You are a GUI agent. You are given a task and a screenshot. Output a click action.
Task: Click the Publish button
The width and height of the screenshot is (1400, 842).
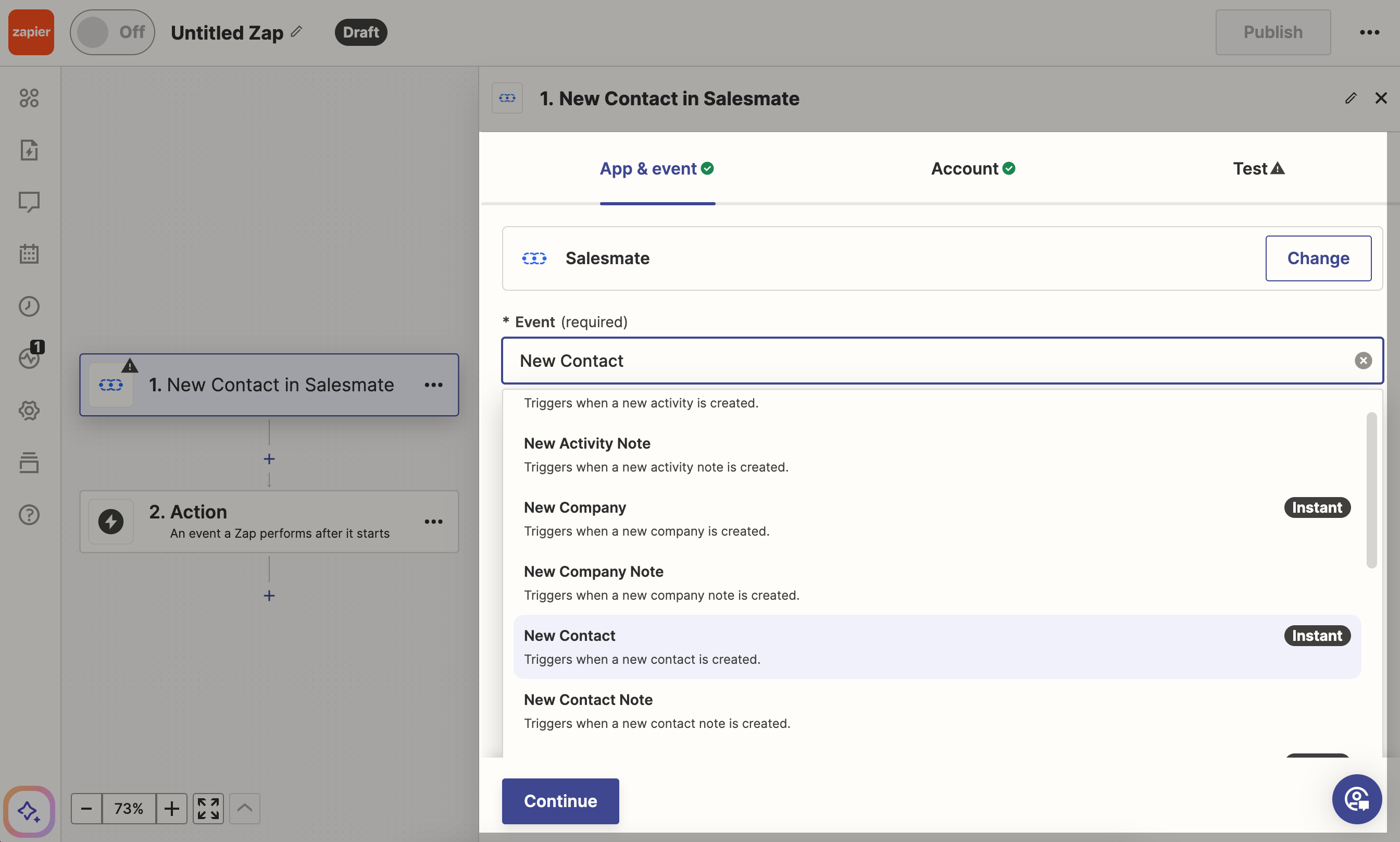[x=1272, y=32]
